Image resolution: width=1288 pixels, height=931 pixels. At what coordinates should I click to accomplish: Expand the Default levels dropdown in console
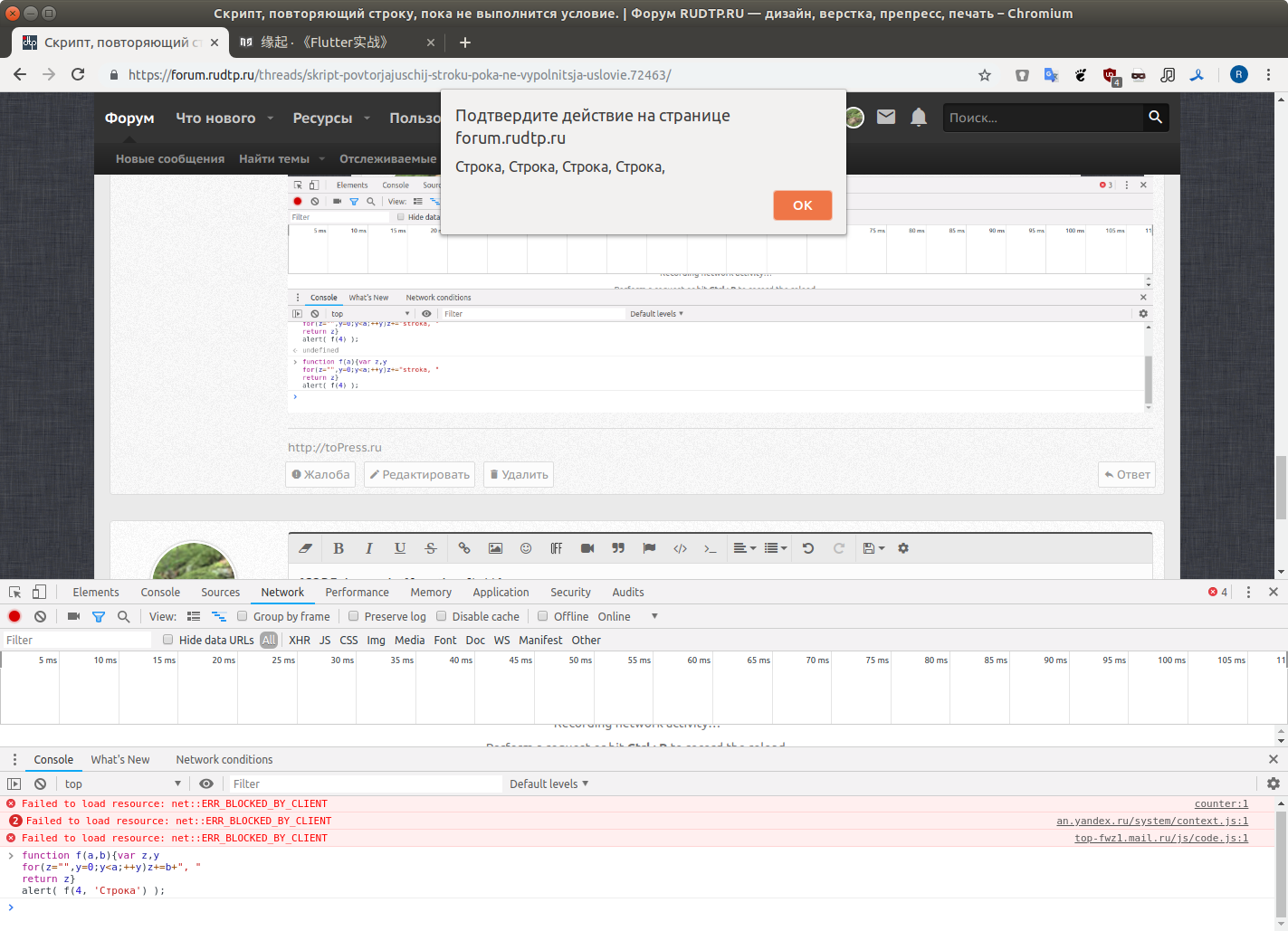point(549,784)
